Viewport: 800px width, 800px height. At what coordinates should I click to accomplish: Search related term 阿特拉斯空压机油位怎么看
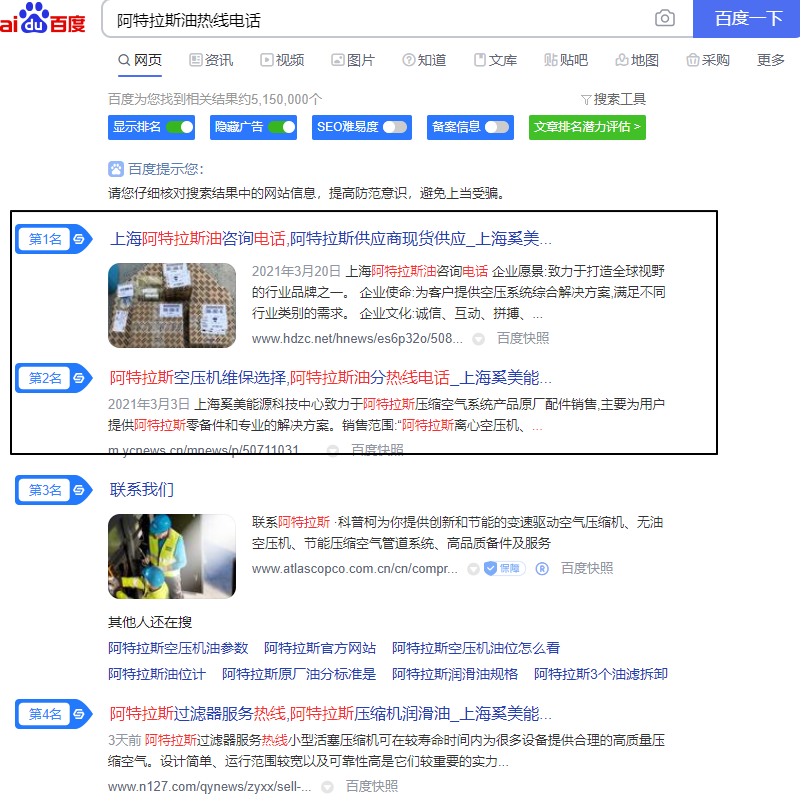point(476,648)
